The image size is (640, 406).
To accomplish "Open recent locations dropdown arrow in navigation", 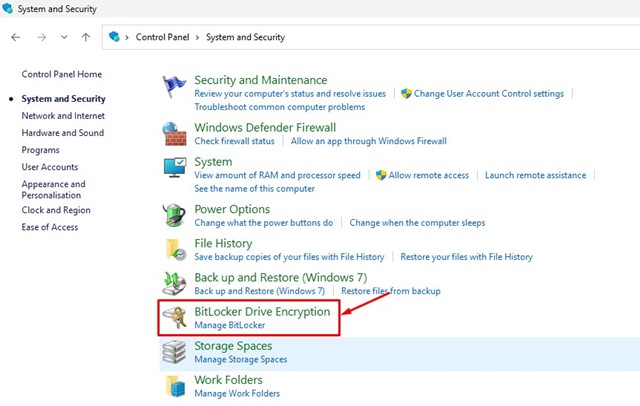I will click(64, 37).
